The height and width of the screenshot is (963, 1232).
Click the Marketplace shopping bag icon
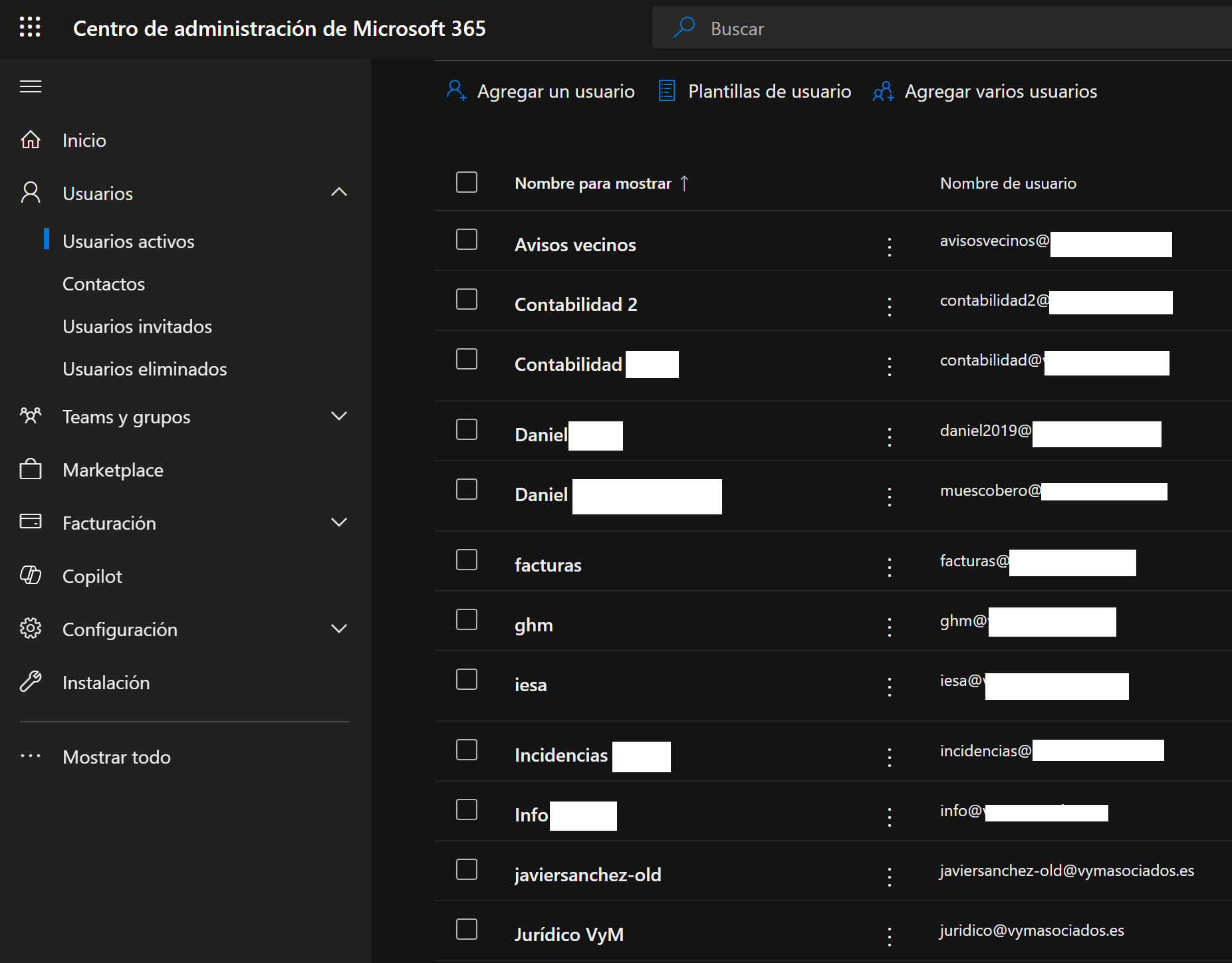(31, 470)
